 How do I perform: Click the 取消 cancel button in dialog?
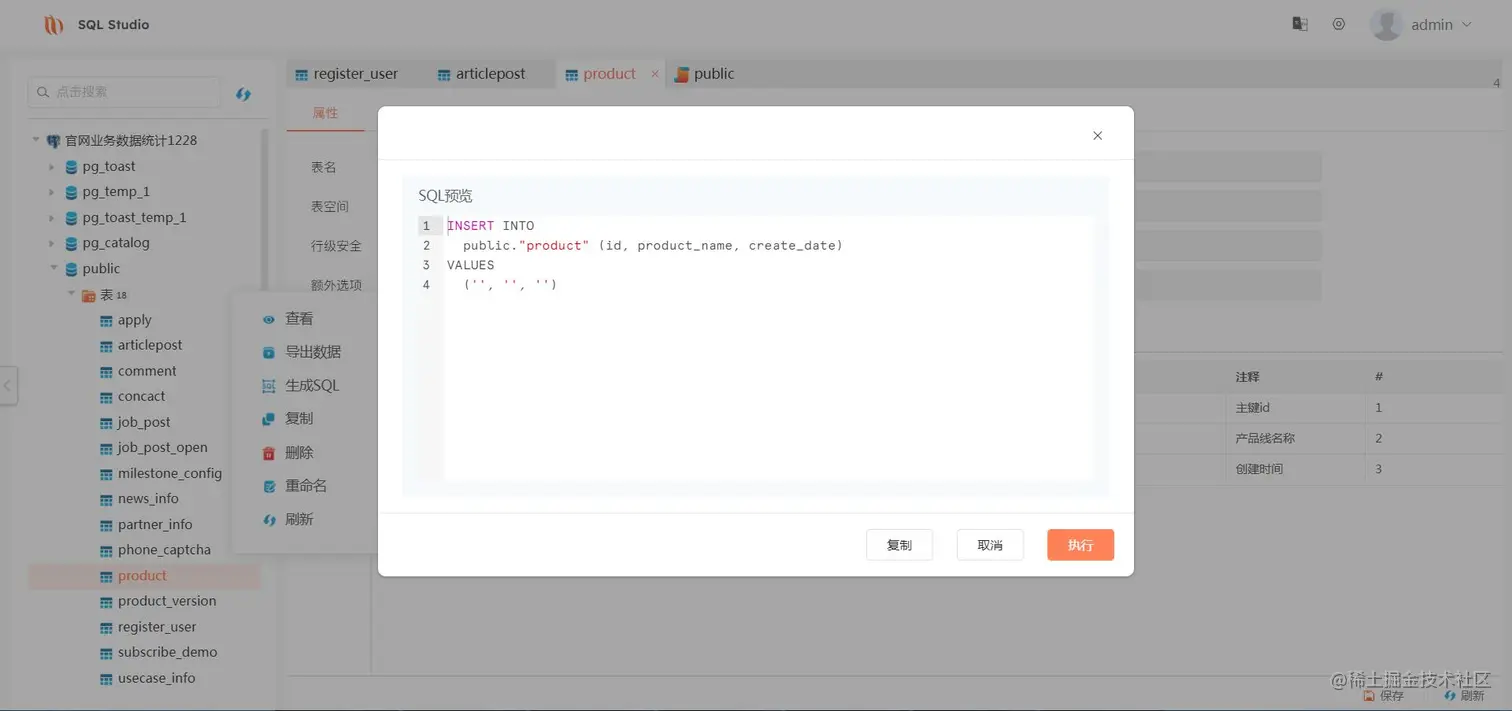pyautogui.click(x=989, y=544)
